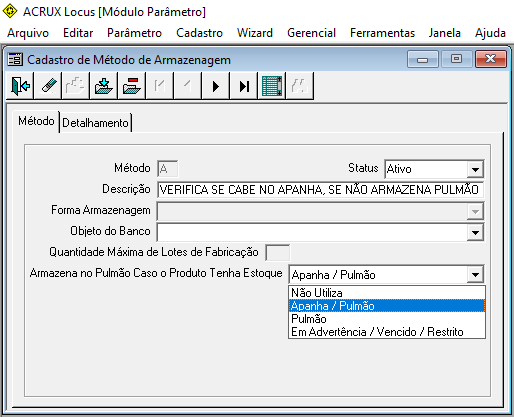Viewport: 514px width, 417px height.
Task: Expand the Forma Armazenagem dropdown
Action: (x=475, y=211)
